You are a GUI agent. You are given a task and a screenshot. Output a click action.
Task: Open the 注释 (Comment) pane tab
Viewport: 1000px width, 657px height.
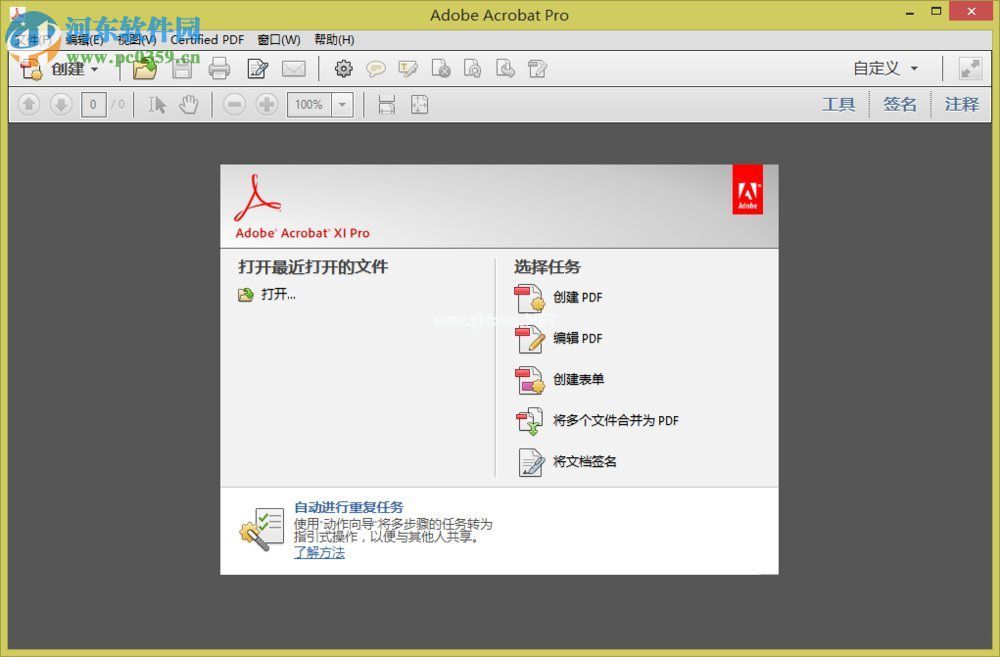pyautogui.click(x=961, y=104)
